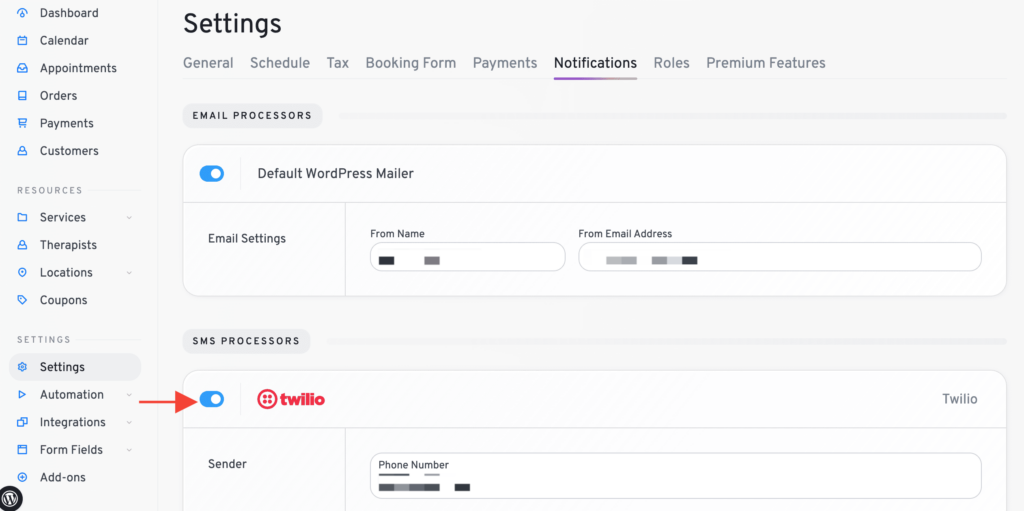Viewport: 1024px width, 511px height.
Task: Click the Sender label
Action: (x=227, y=464)
